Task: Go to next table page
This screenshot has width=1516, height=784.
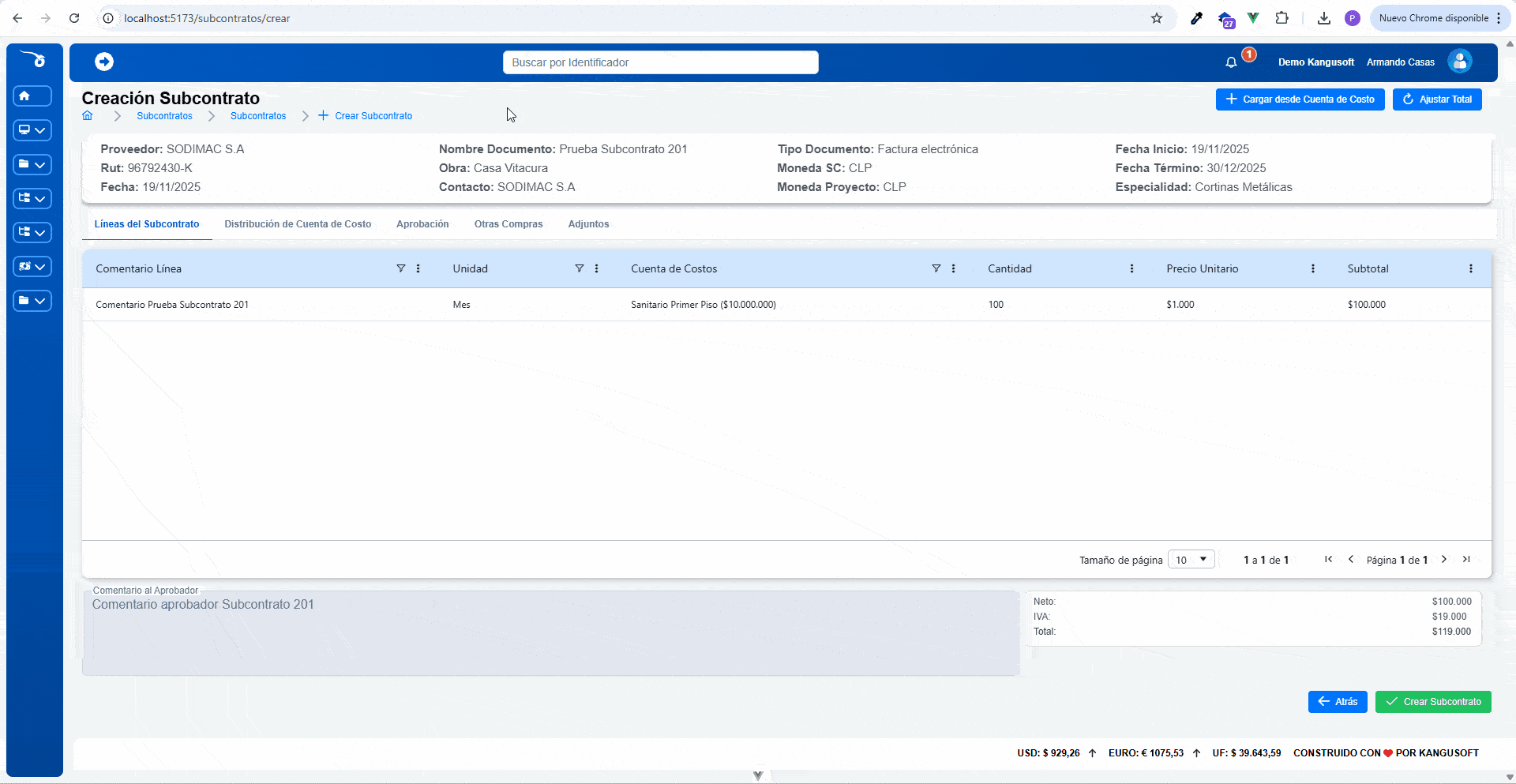Action: click(1444, 559)
